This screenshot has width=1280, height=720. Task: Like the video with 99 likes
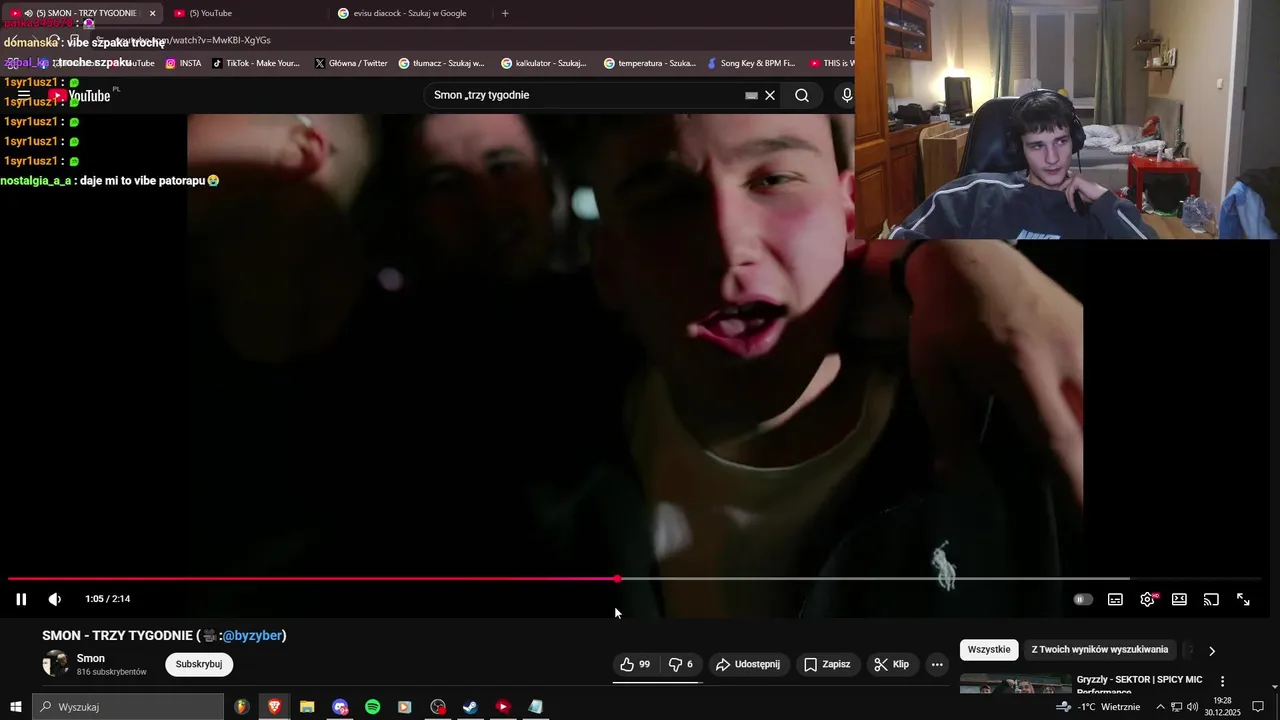coord(635,664)
